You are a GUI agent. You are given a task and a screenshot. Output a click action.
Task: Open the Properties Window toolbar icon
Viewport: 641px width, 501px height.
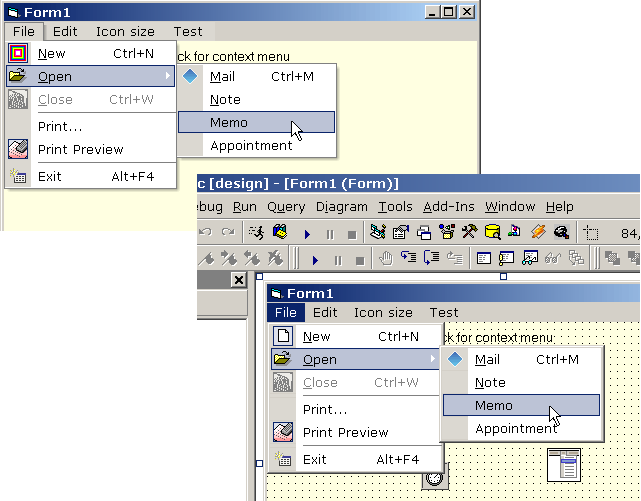pyautogui.click(x=401, y=233)
